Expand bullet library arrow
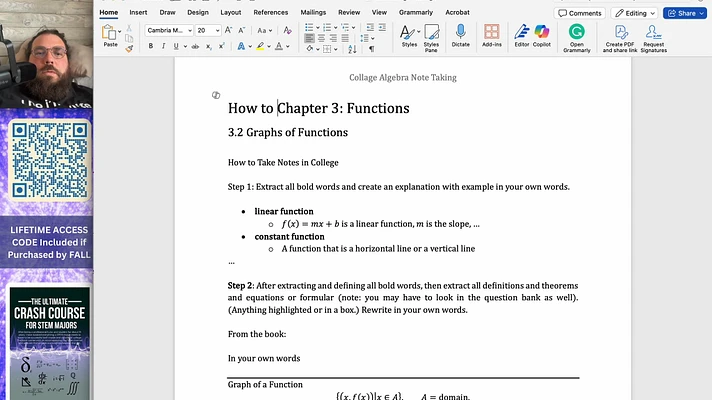Screen dimensions: 712x400 [x=317, y=28]
